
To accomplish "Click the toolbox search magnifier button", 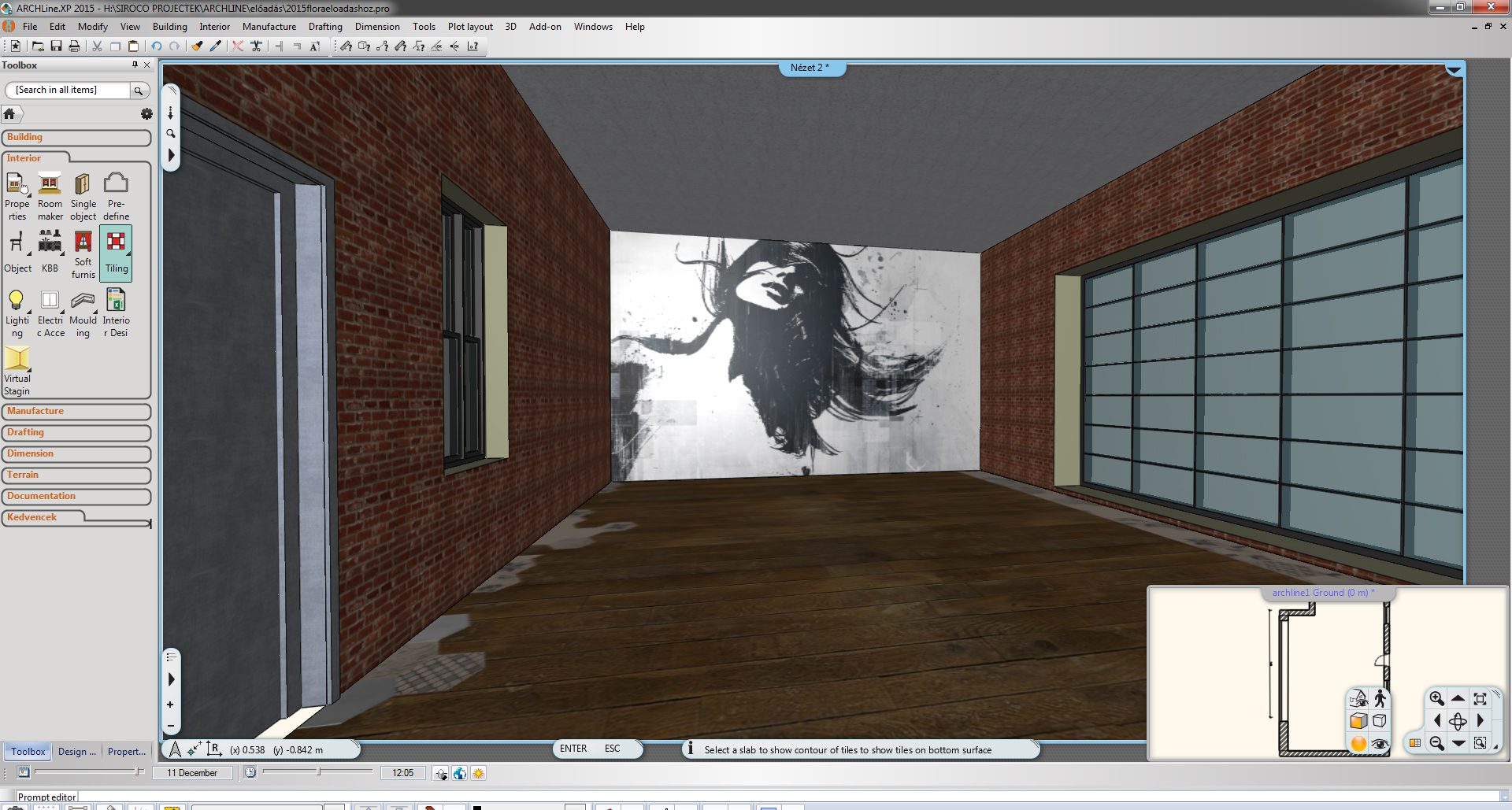I will 139,91.
